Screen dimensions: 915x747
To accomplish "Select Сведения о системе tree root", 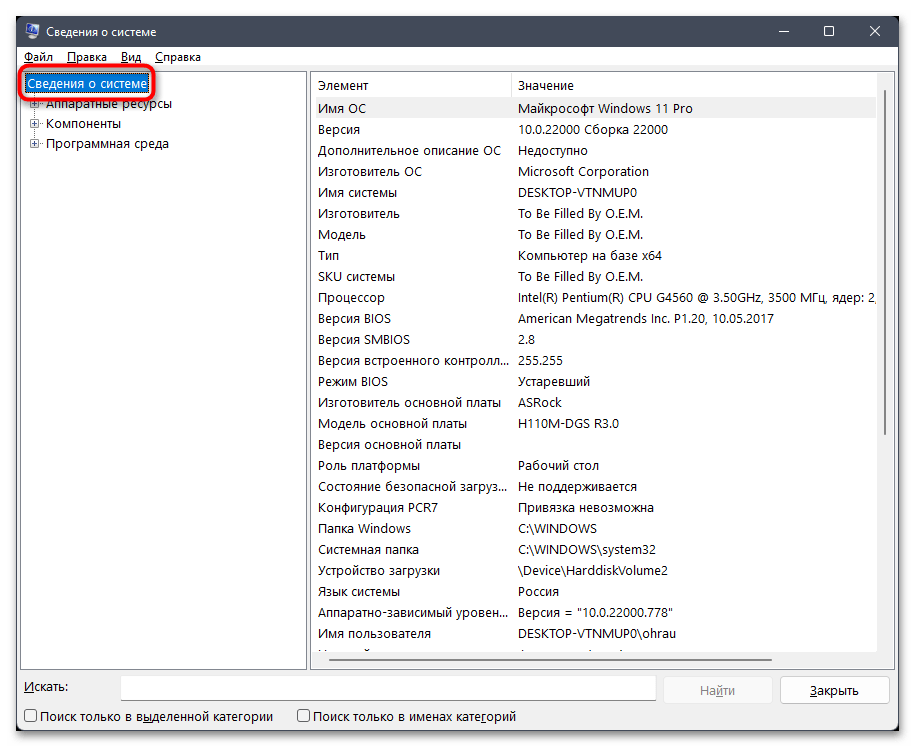I will coord(87,83).
